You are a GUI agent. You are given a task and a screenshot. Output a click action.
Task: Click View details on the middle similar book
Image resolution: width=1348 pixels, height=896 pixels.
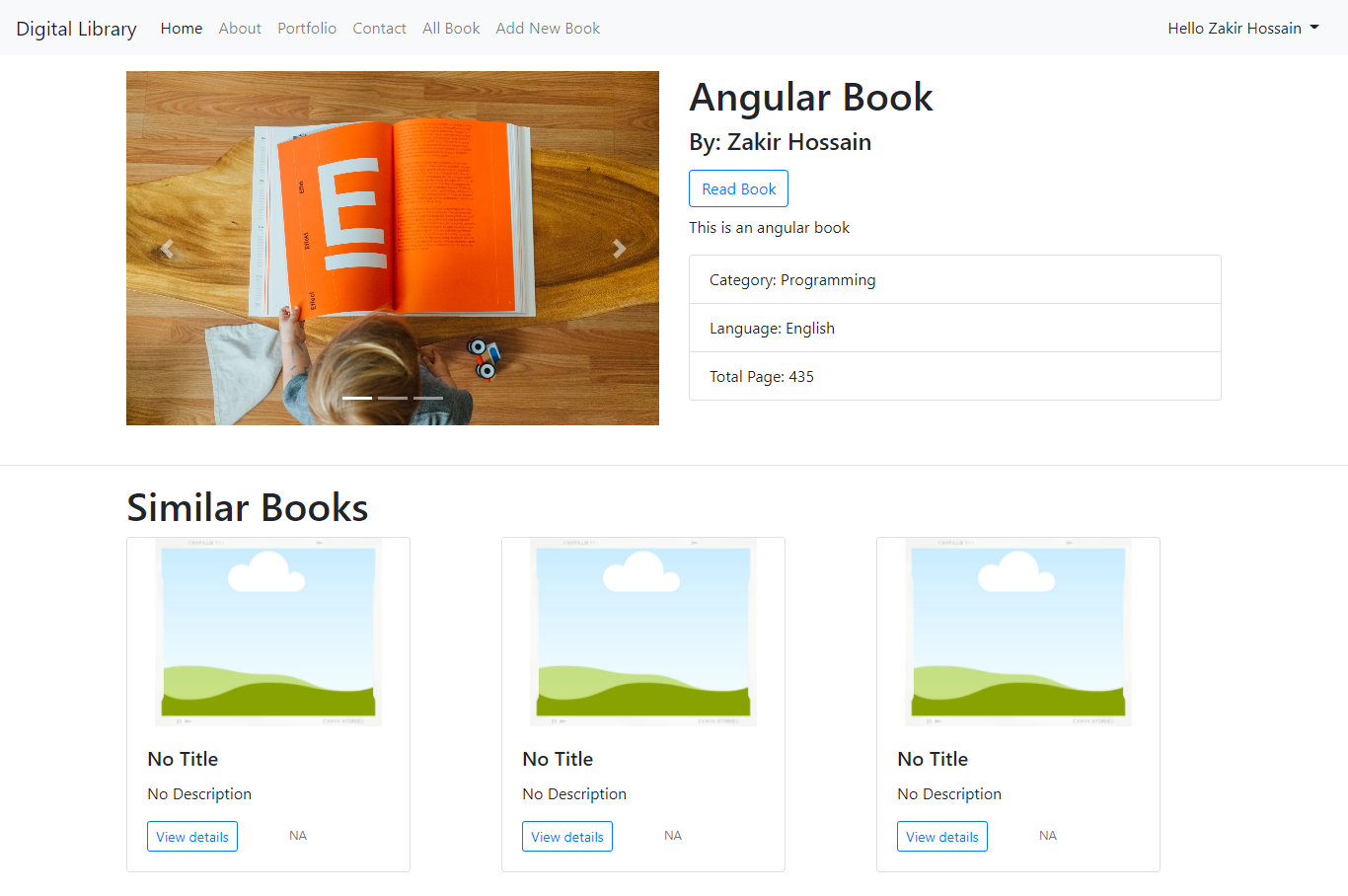click(566, 836)
